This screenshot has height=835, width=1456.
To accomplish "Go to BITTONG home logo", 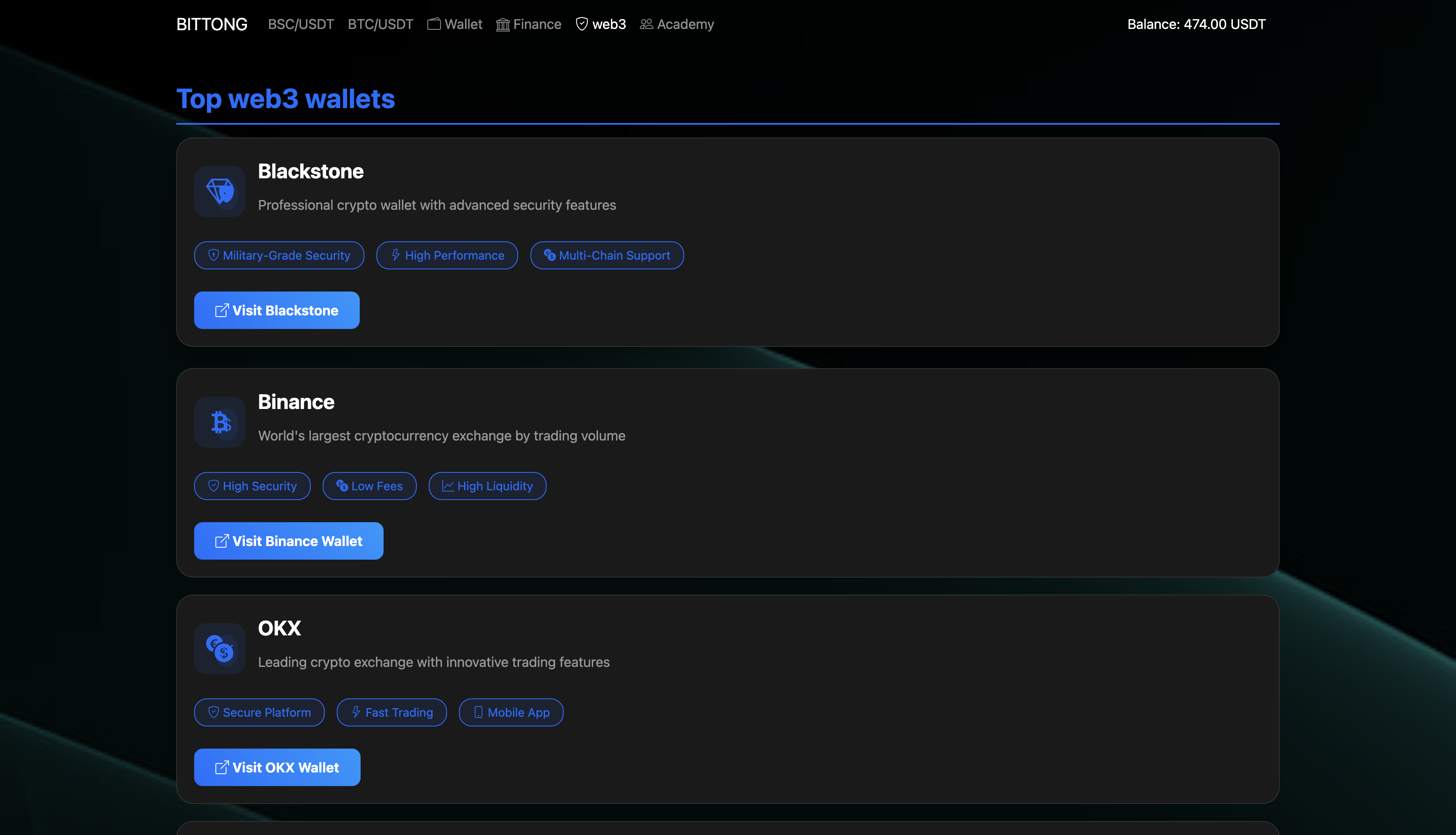I will coord(212,24).
